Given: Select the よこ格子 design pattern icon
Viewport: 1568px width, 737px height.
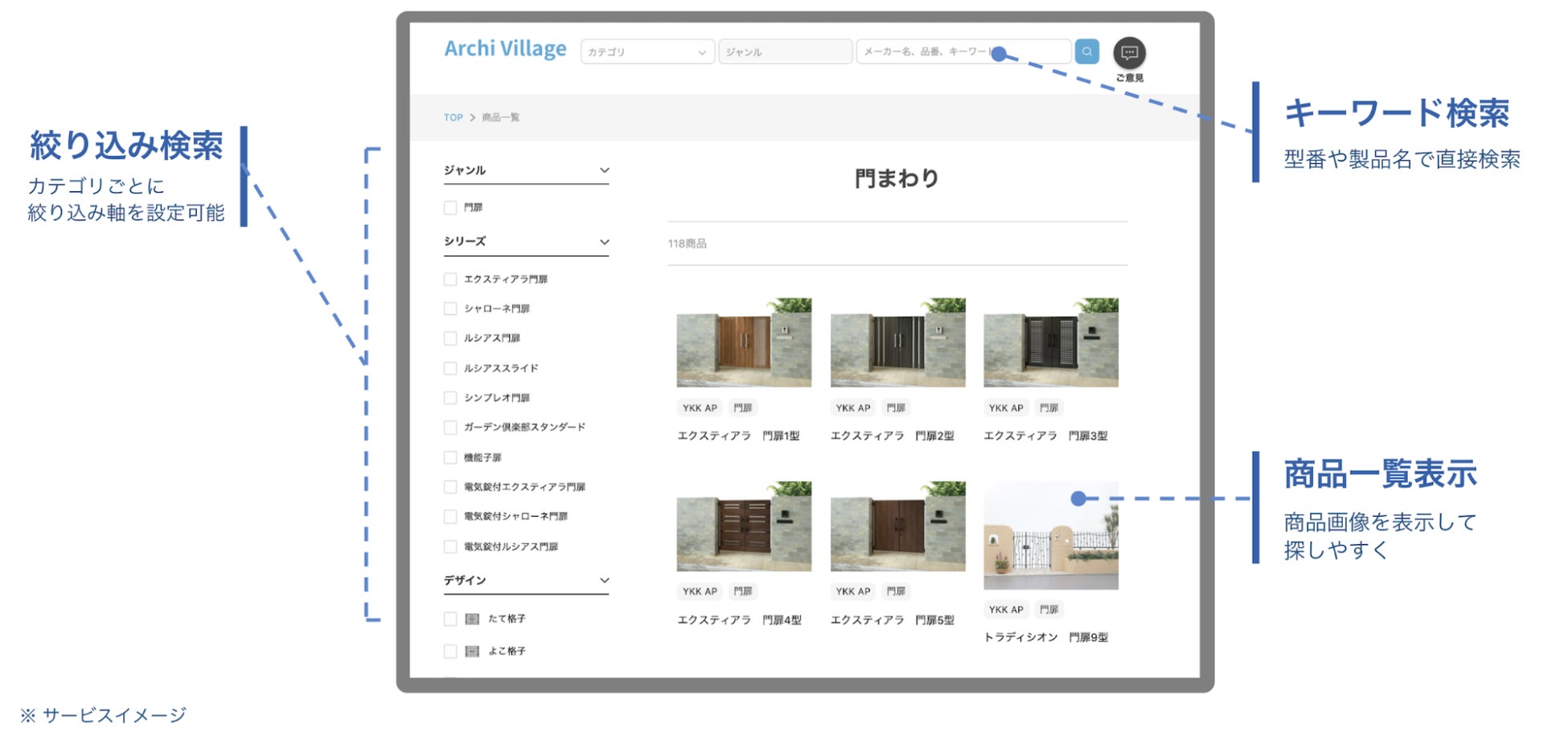Looking at the screenshot, I should pos(472,651).
